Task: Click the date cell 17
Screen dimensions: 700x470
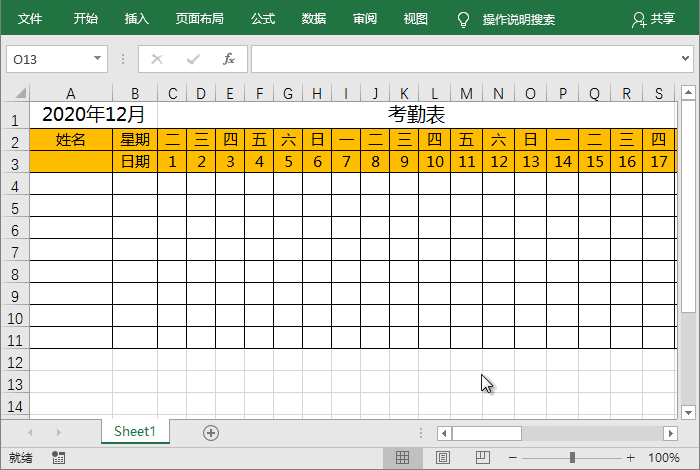Action: pos(659,162)
